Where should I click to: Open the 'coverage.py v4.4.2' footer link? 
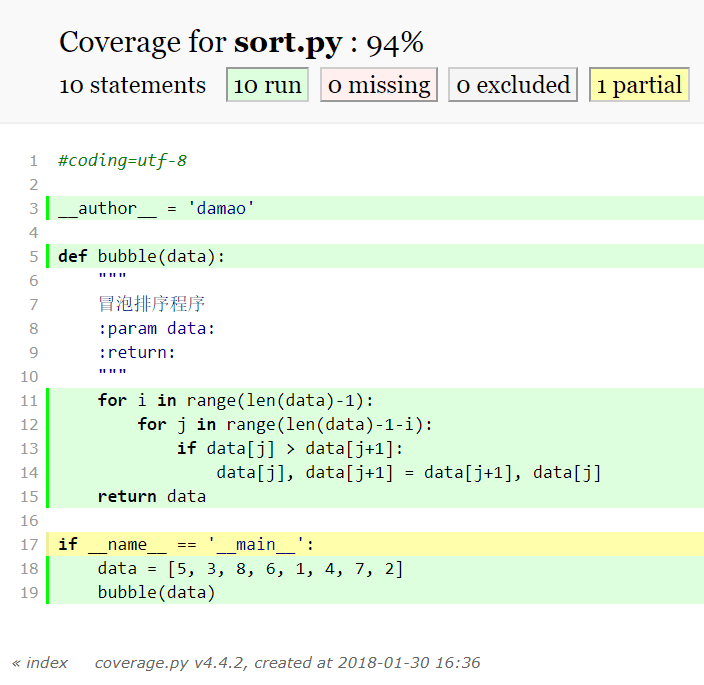tap(169, 663)
